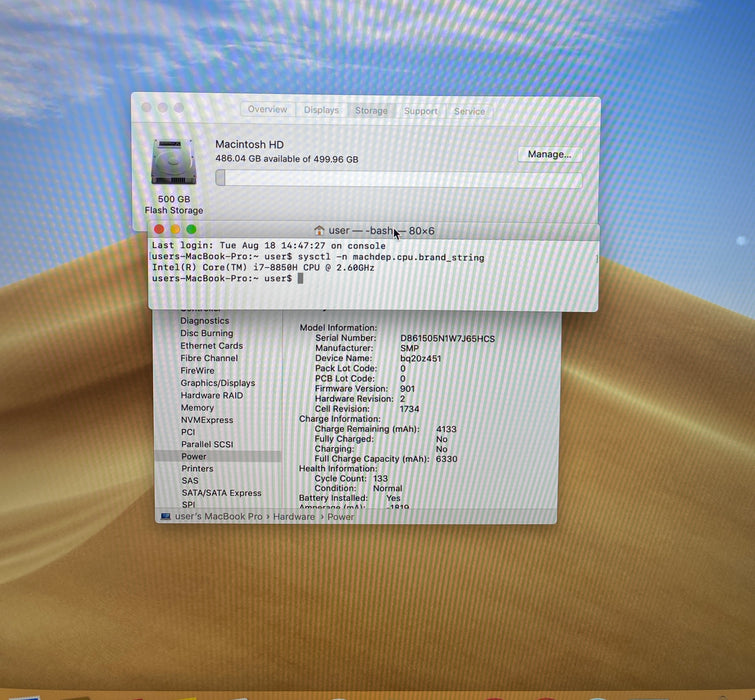Select PCI in sidebar

point(188,432)
